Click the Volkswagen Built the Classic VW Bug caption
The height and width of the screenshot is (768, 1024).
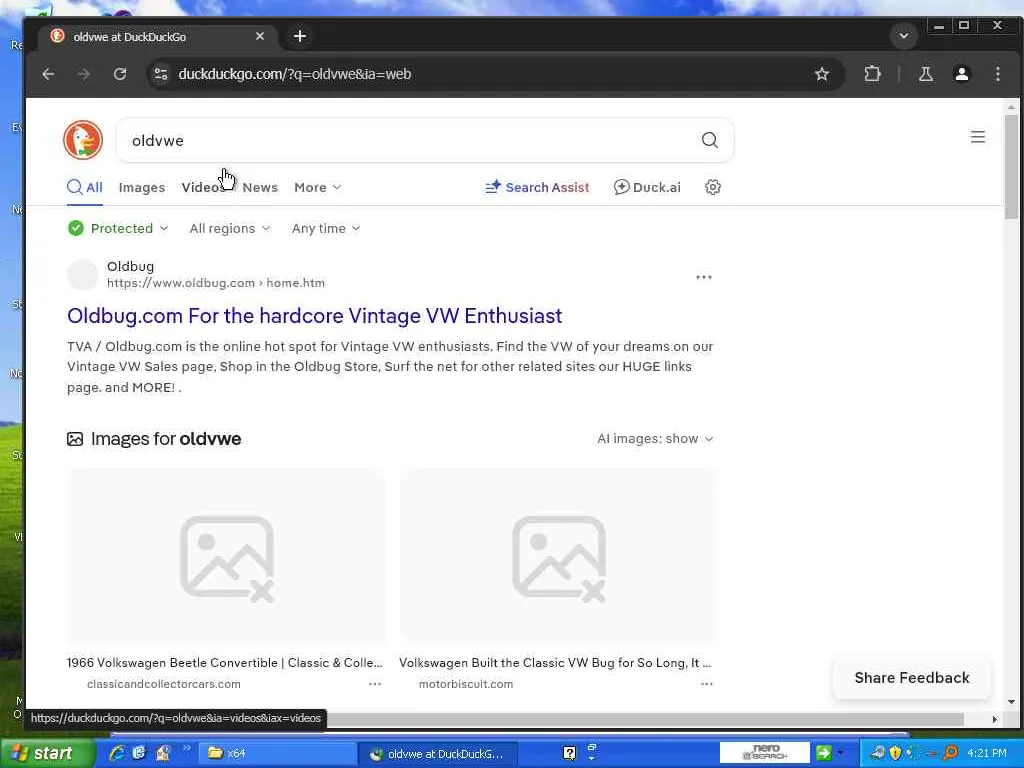(555, 663)
